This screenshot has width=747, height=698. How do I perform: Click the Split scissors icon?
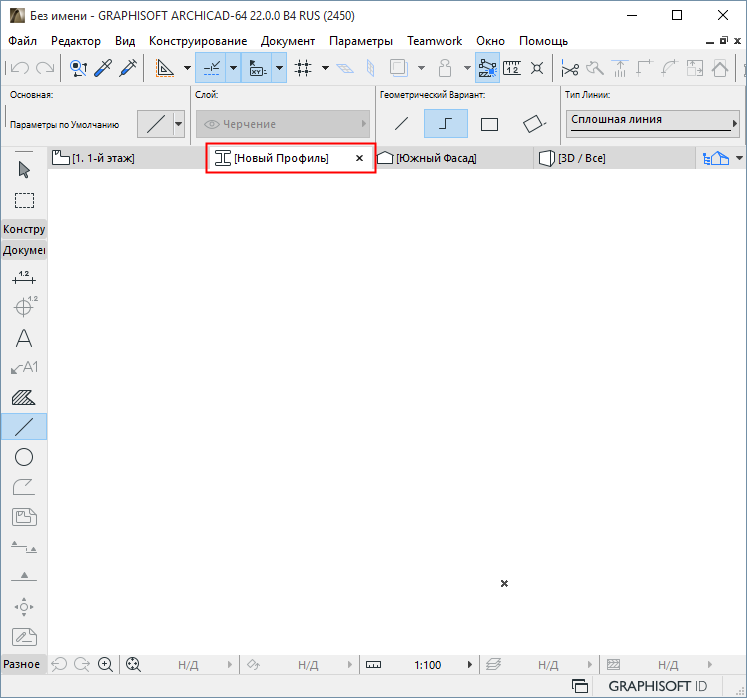[x=570, y=69]
